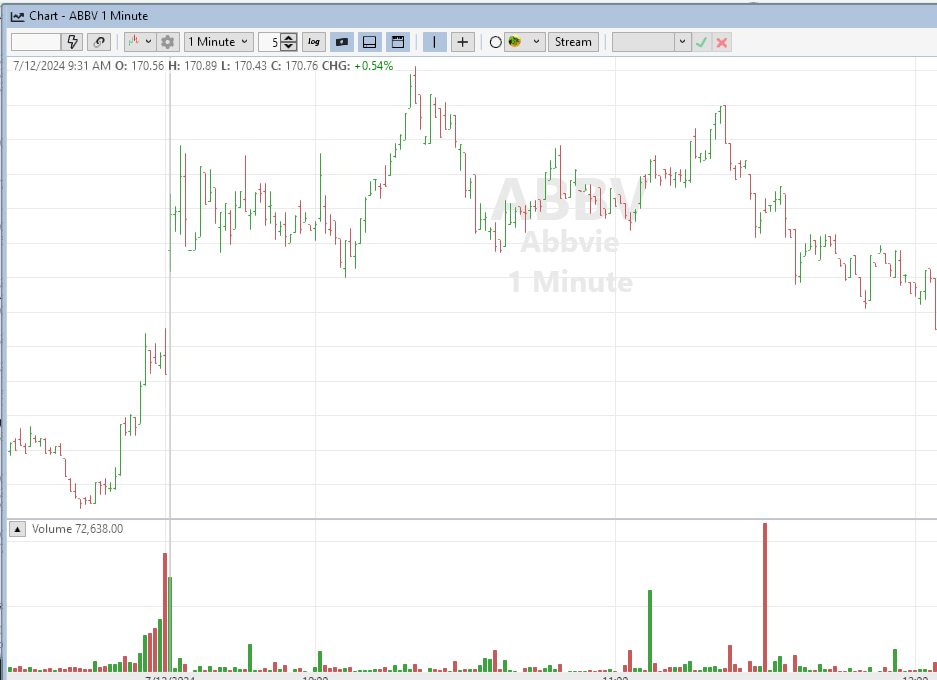Click the H: 170.89 high value

(192, 66)
